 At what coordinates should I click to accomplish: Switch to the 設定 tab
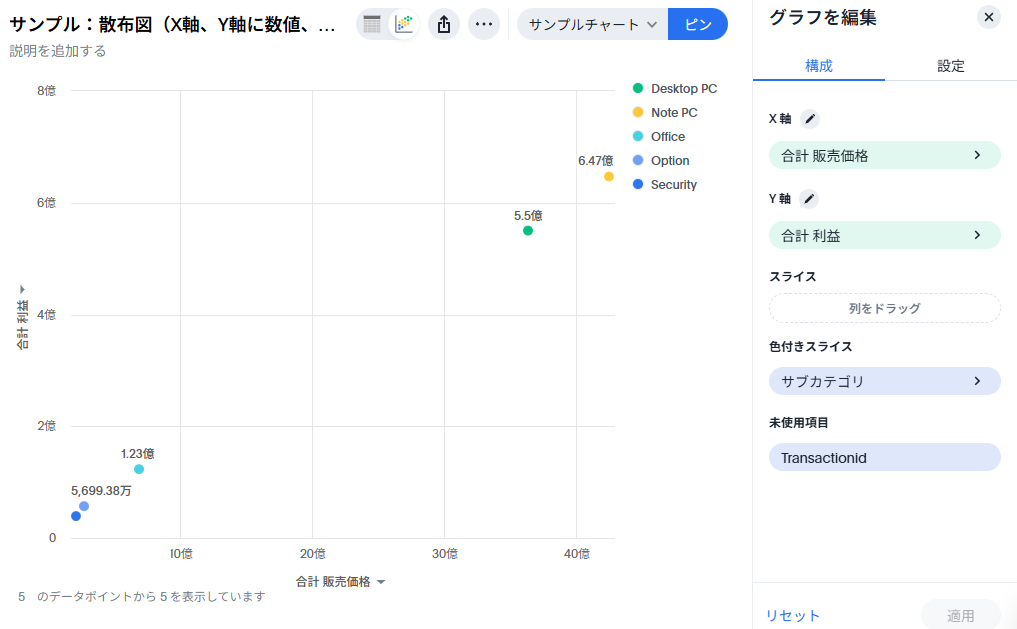click(950, 66)
